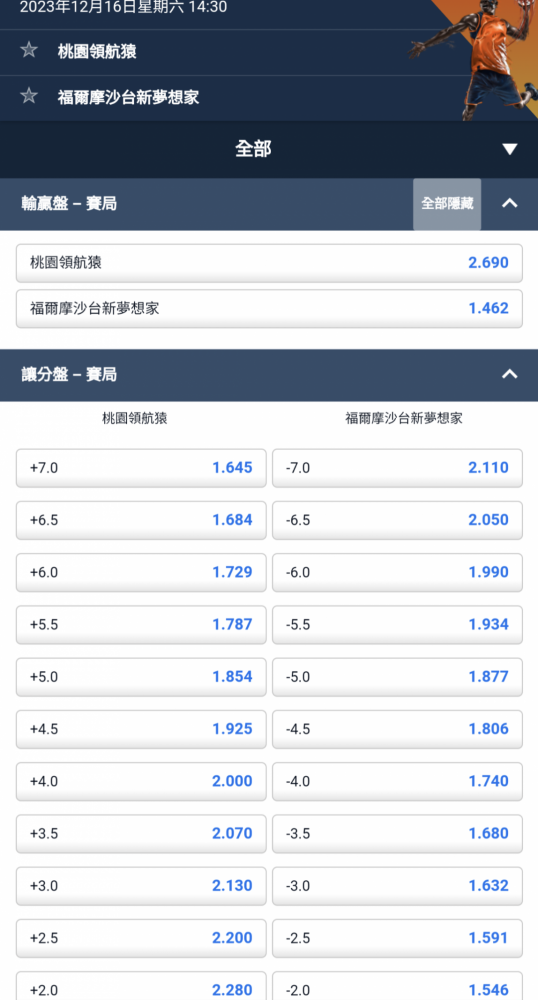Click the 全部隱藏 button
Image resolution: width=538 pixels, height=1000 pixels.
pos(447,204)
